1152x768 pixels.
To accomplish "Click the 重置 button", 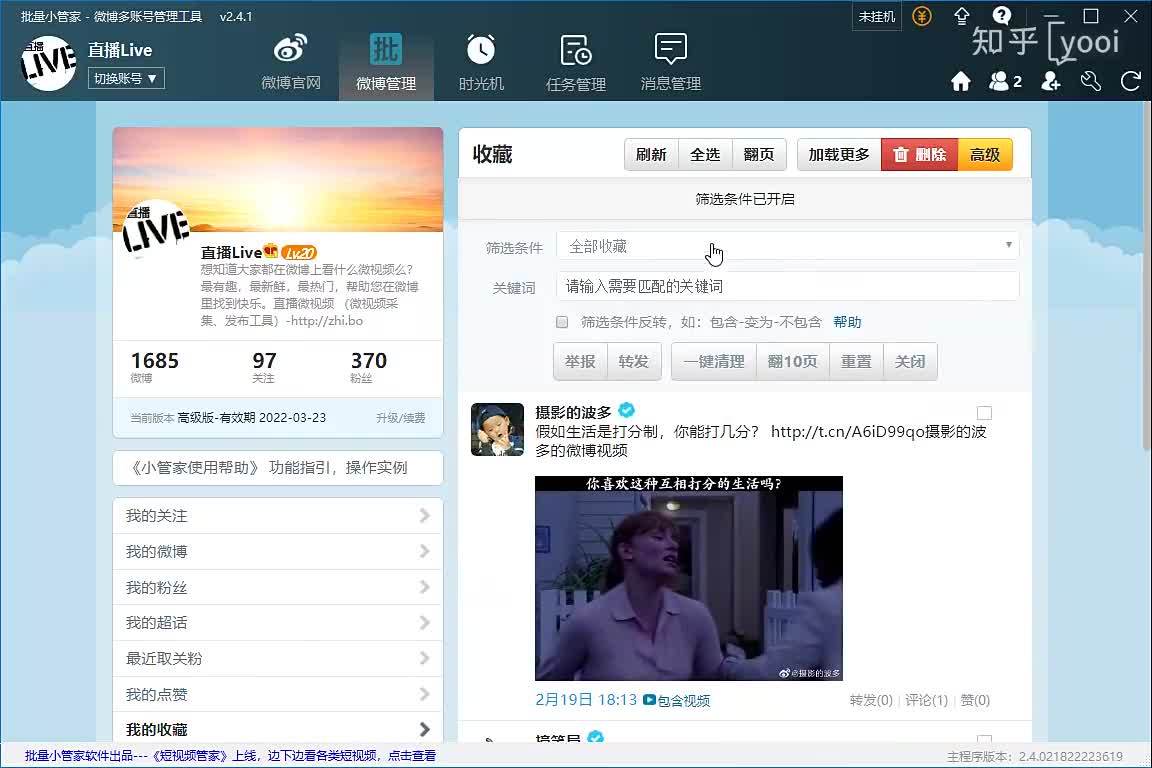I will [x=856, y=361].
